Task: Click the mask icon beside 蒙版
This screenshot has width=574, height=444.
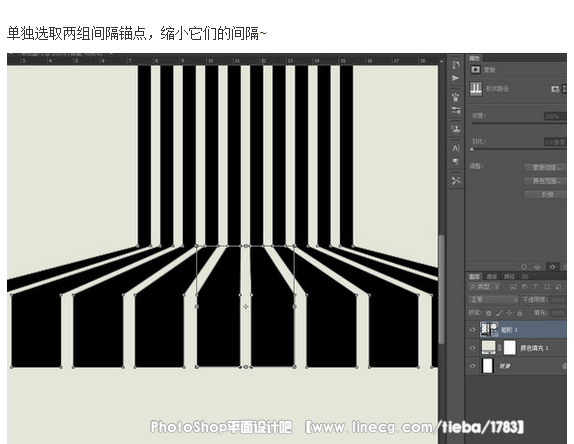Action: [476, 70]
